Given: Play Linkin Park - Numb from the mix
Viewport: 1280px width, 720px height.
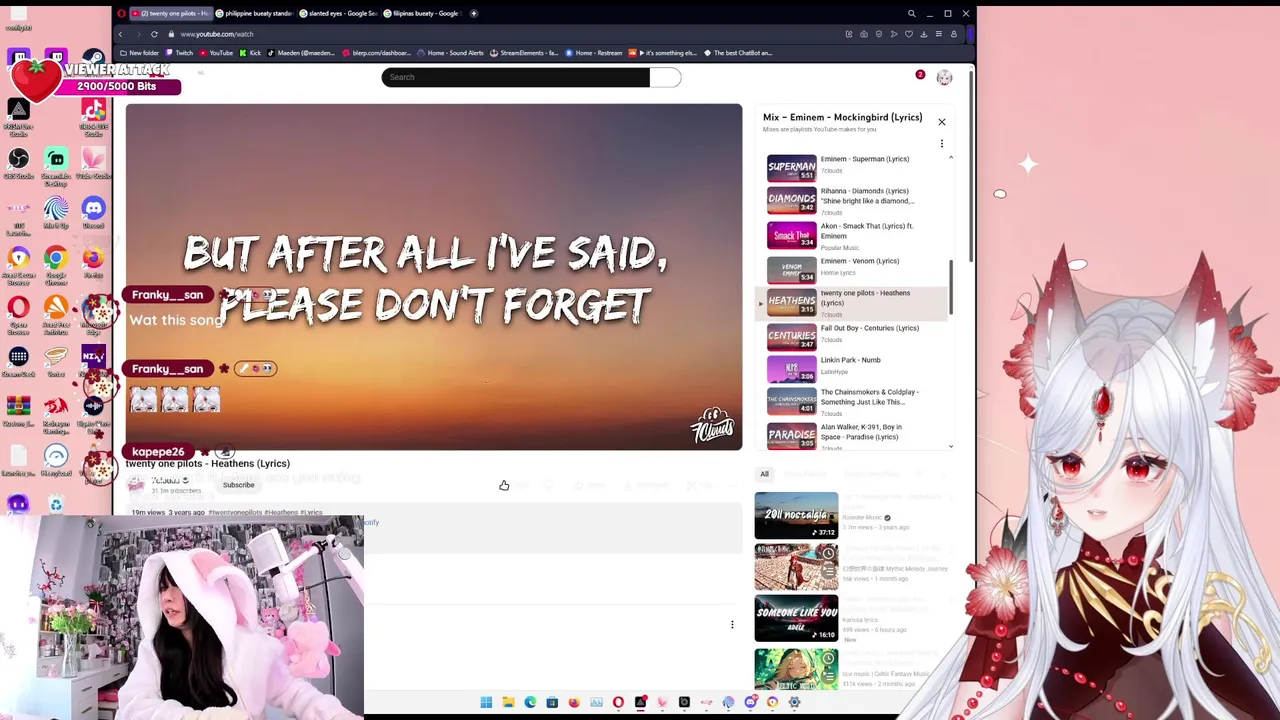Looking at the screenshot, I should click(x=850, y=367).
